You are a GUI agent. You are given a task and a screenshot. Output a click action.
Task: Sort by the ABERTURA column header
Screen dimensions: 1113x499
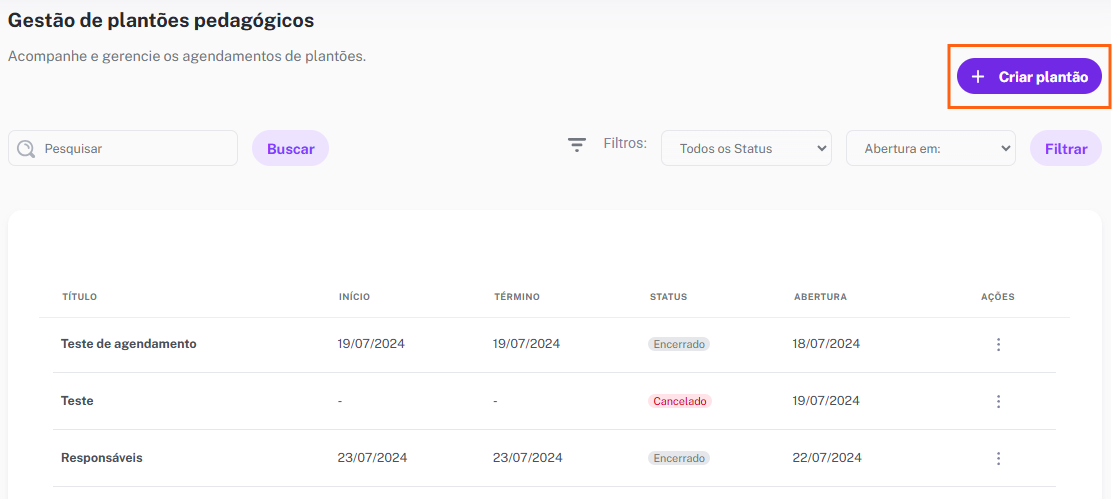click(x=820, y=297)
